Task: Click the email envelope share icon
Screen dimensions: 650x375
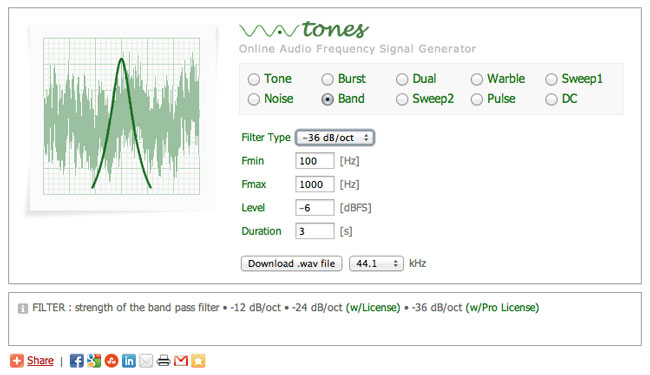Action: [x=146, y=360]
